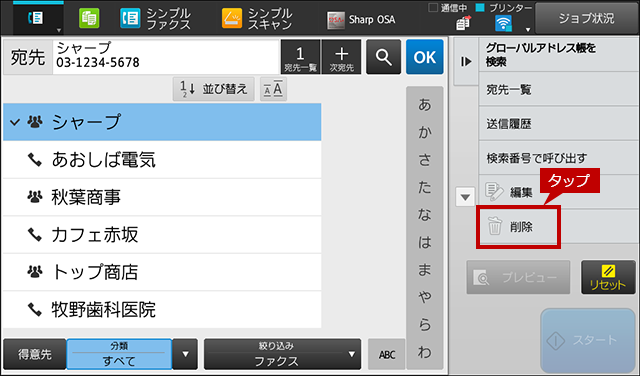Expand the 分類 category dropdown arrow

(185, 354)
